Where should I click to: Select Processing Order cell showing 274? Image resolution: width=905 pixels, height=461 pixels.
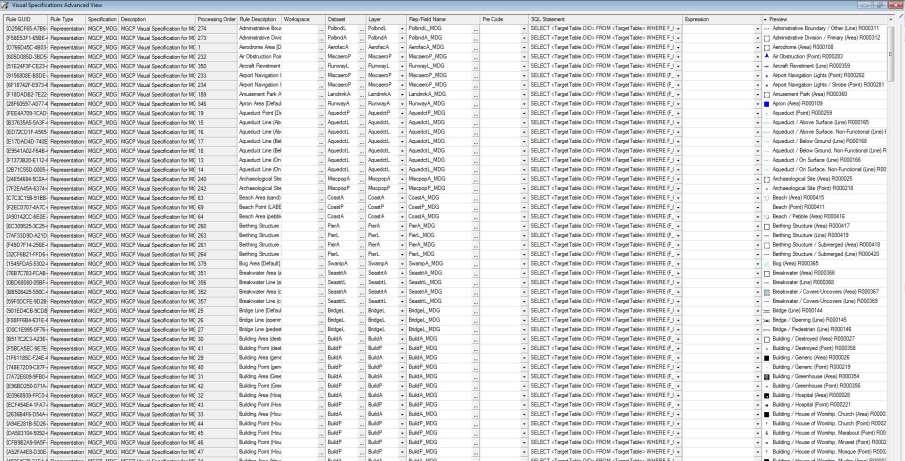[x=216, y=28]
